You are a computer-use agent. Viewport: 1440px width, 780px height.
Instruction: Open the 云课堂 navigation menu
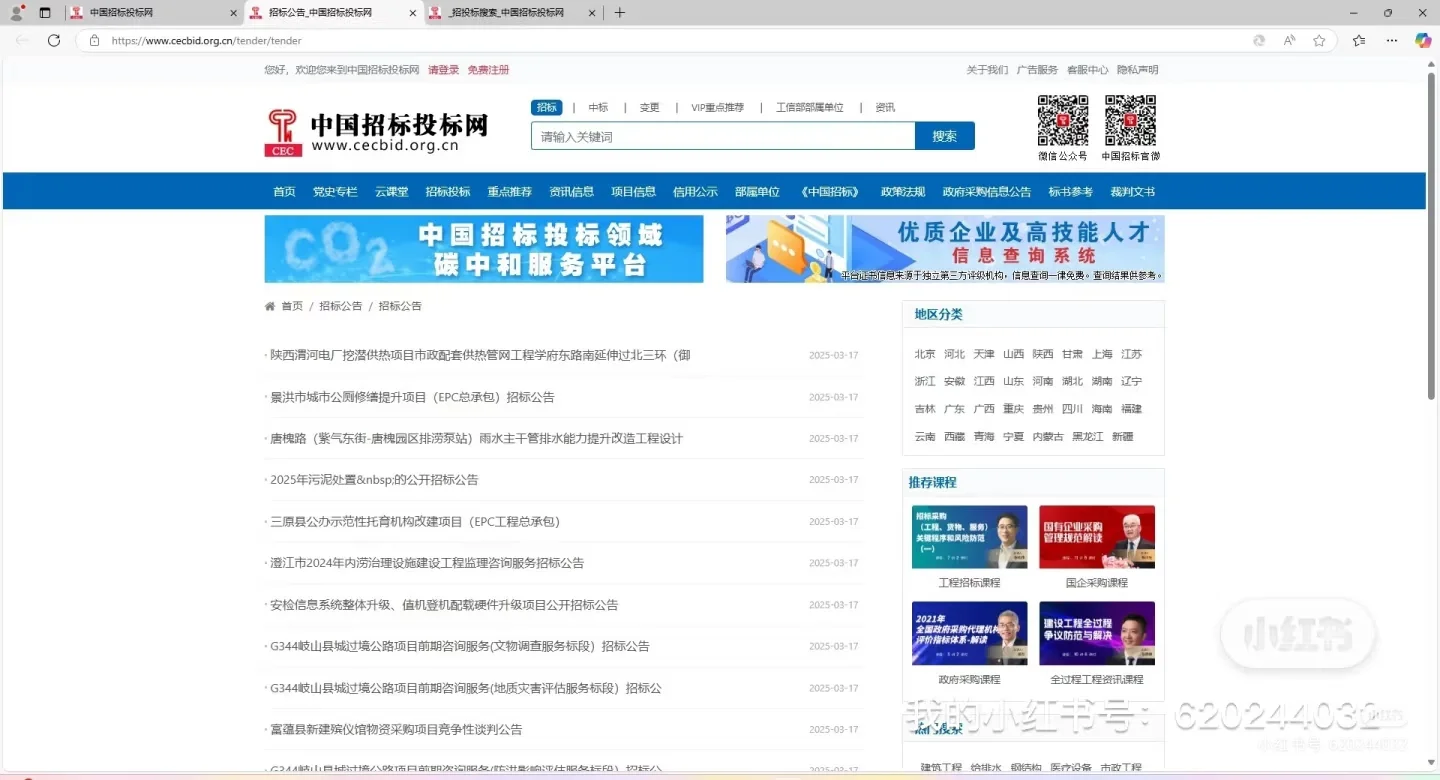(x=391, y=191)
